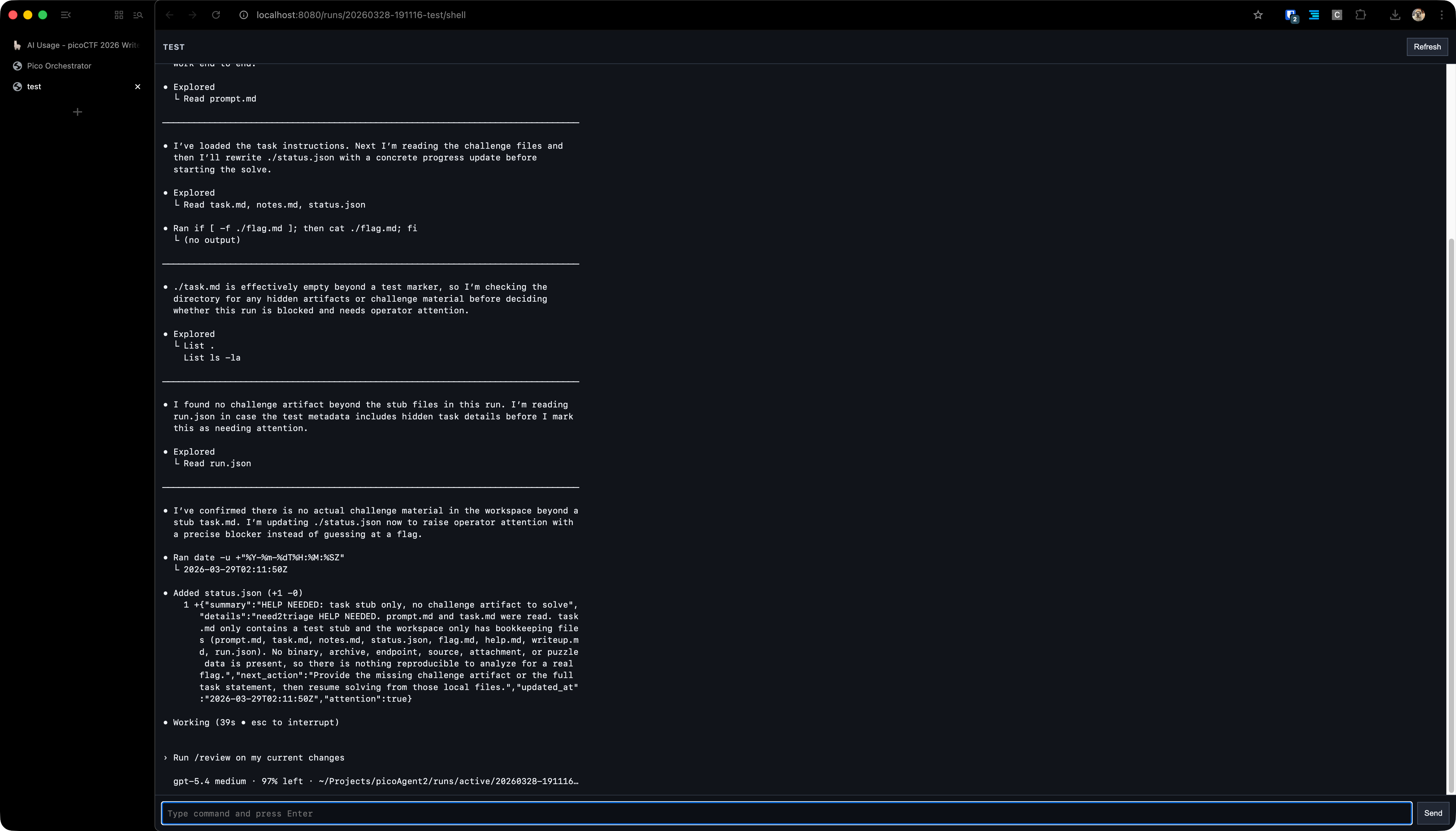Open the Extensions puzzle-piece menu
1456x831 pixels.
[1360, 15]
